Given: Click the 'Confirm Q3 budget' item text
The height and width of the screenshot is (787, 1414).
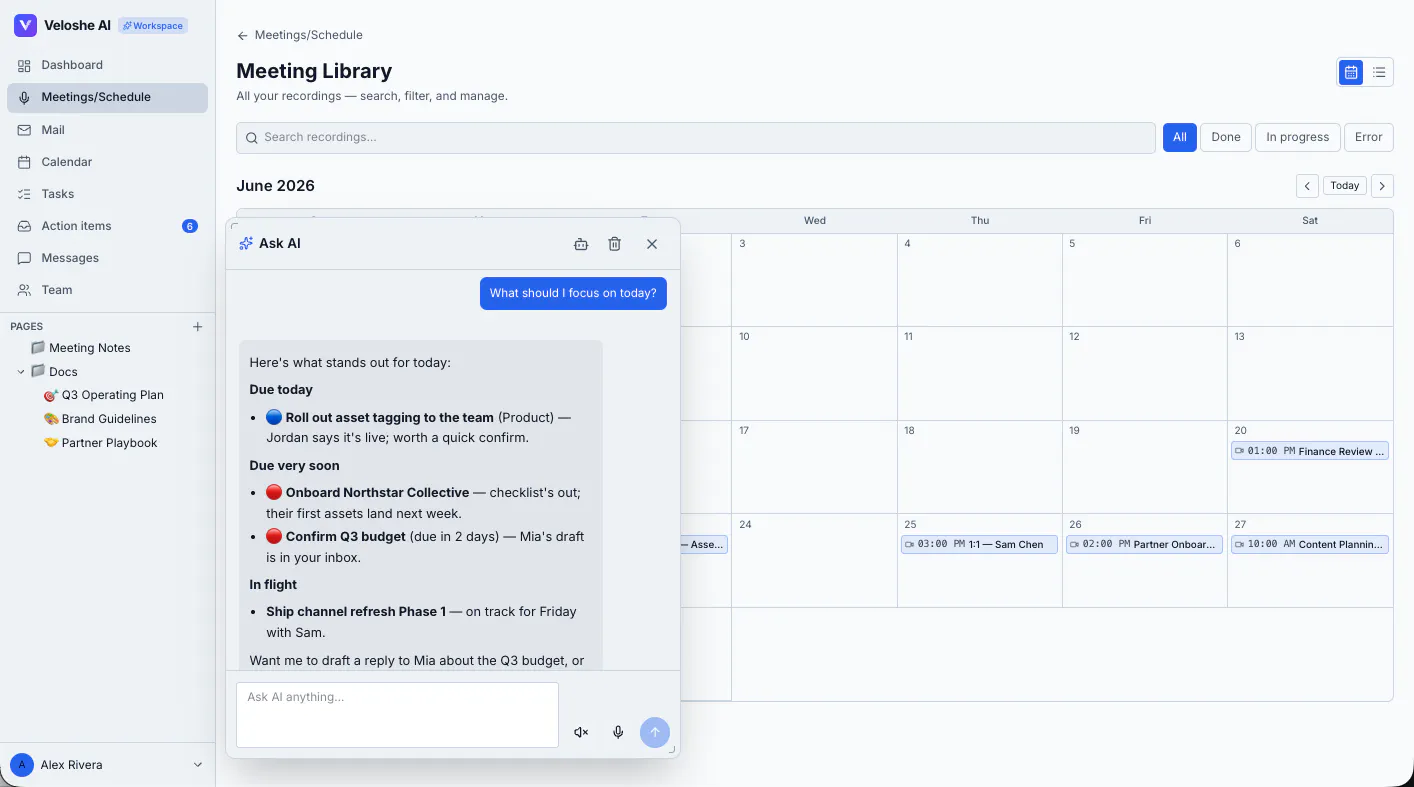Looking at the screenshot, I should (x=346, y=537).
